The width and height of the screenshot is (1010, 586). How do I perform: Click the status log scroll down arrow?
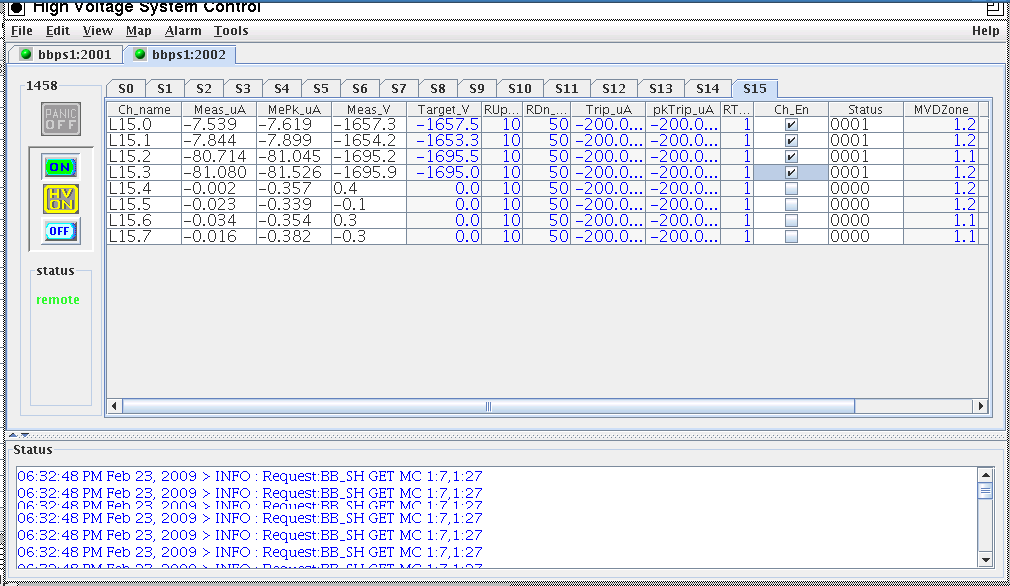[986, 560]
